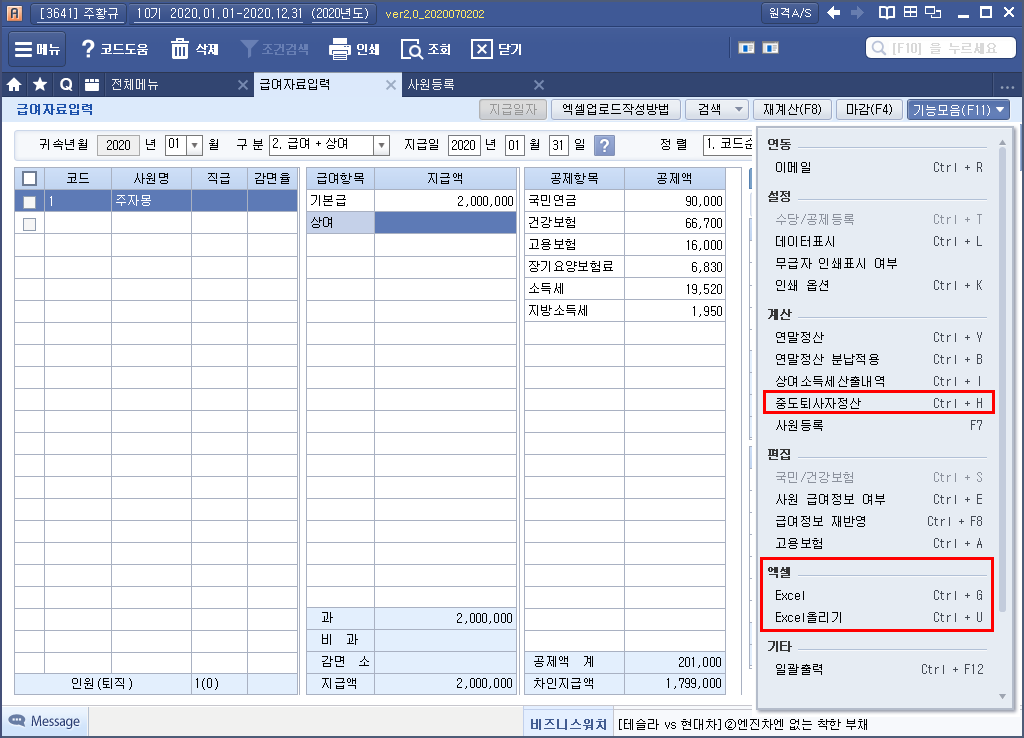The image size is (1024, 738).
Task: Open the 정렬 코드순 combo box
Action: [x=728, y=144]
